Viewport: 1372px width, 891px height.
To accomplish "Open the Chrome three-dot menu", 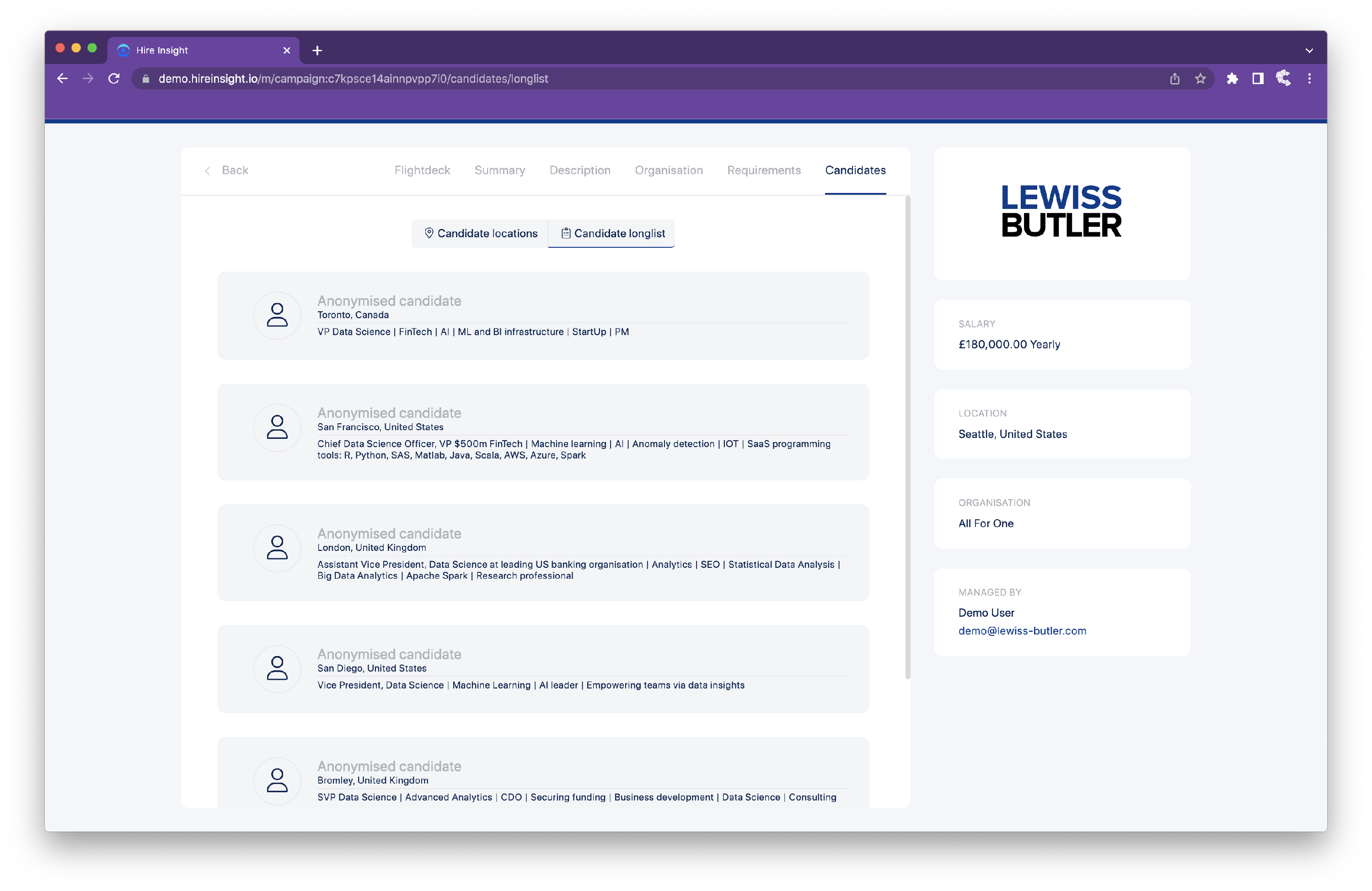I will point(1309,78).
